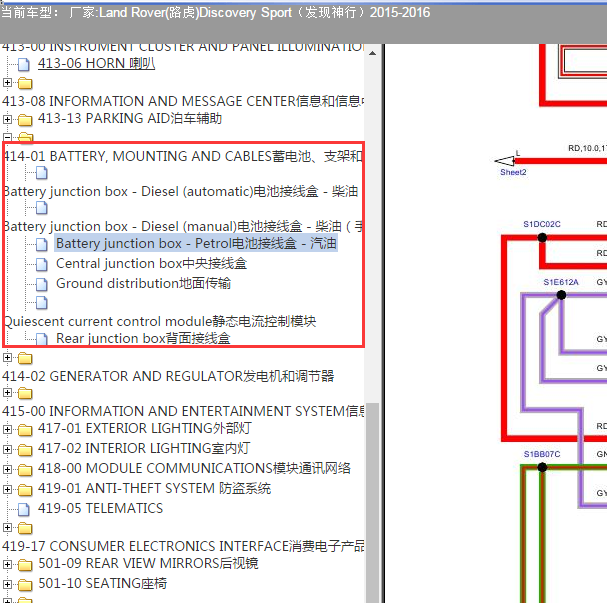This screenshot has width=607, height=603.
Task: Click page icon beside Ground distribution
Action: pos(41,284)
